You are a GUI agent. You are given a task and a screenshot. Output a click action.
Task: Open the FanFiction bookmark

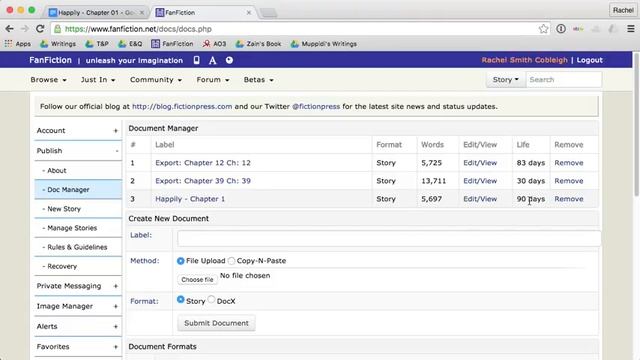click(172, 44)
